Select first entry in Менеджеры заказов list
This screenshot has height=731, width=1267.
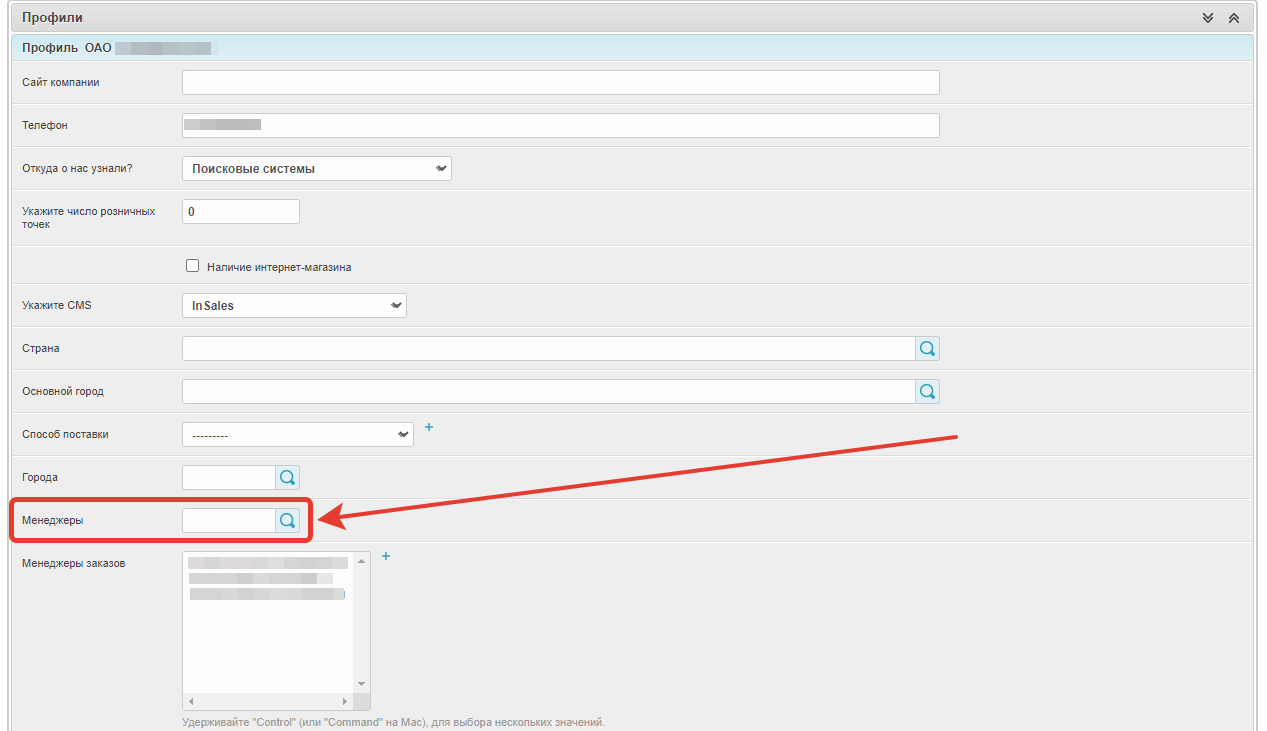267,564
